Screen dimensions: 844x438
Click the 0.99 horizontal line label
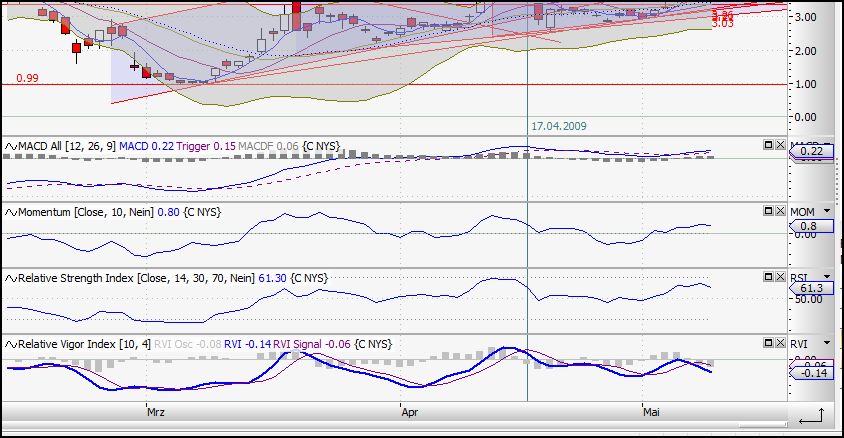click(x=27, y=78)
